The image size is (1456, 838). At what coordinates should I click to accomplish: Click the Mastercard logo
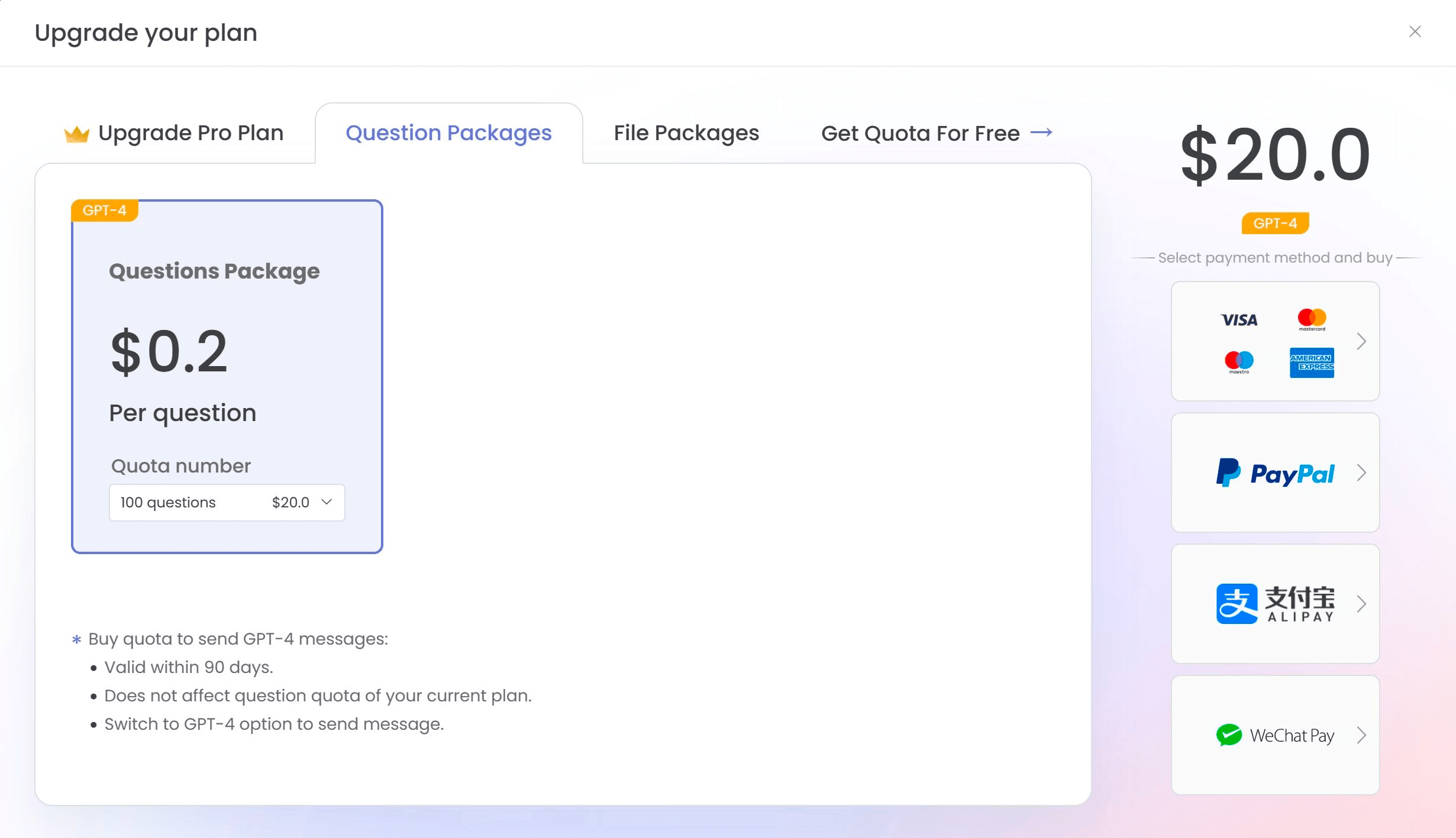[x=1312, y=319]
